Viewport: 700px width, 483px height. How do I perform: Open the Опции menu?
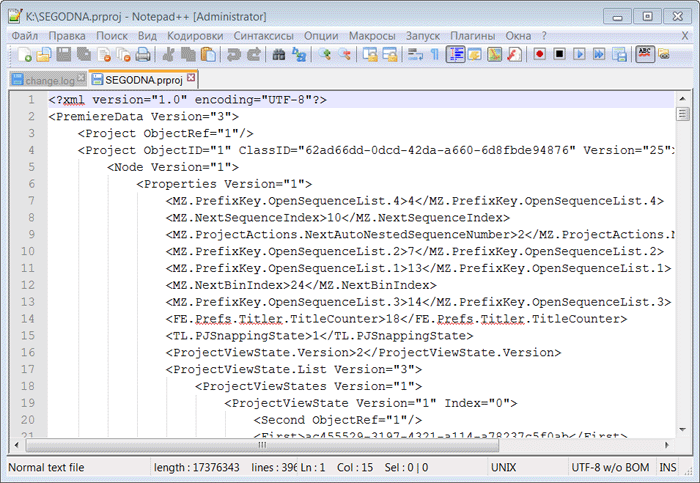(x=321, y=36)
